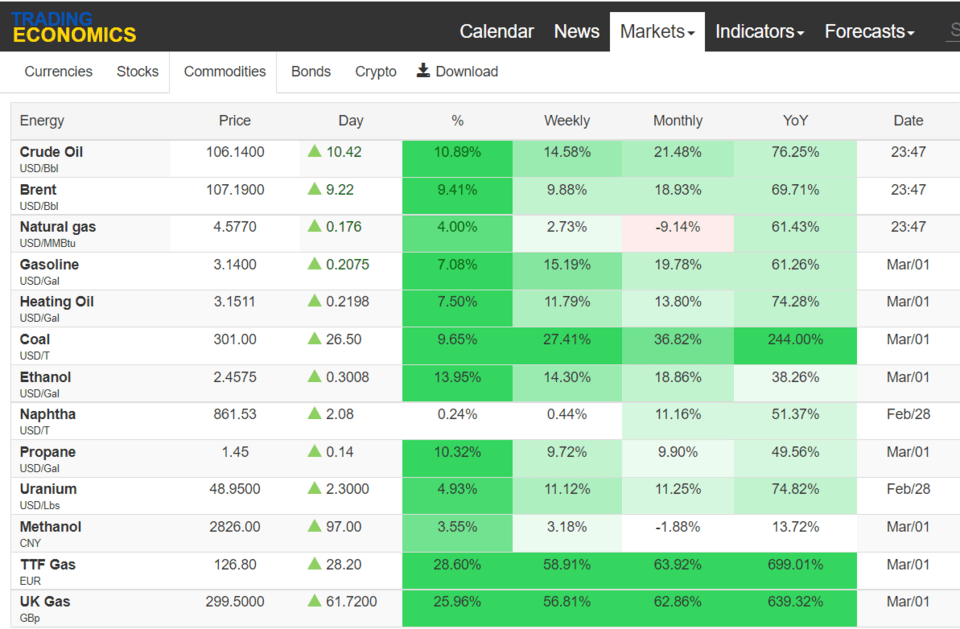Open the Calendar menu item
Viewport: 960px width, 629px height.
pos(497,31)
